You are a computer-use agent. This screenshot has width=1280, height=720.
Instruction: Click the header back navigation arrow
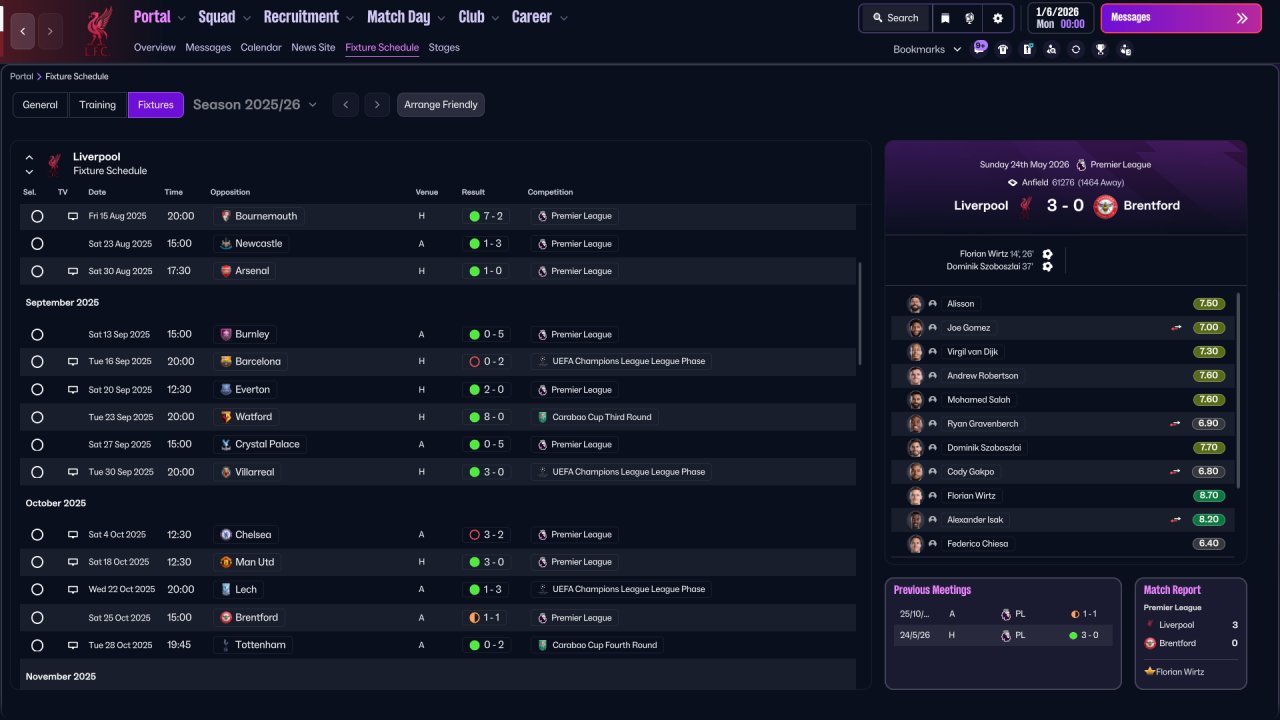[23, 31]
